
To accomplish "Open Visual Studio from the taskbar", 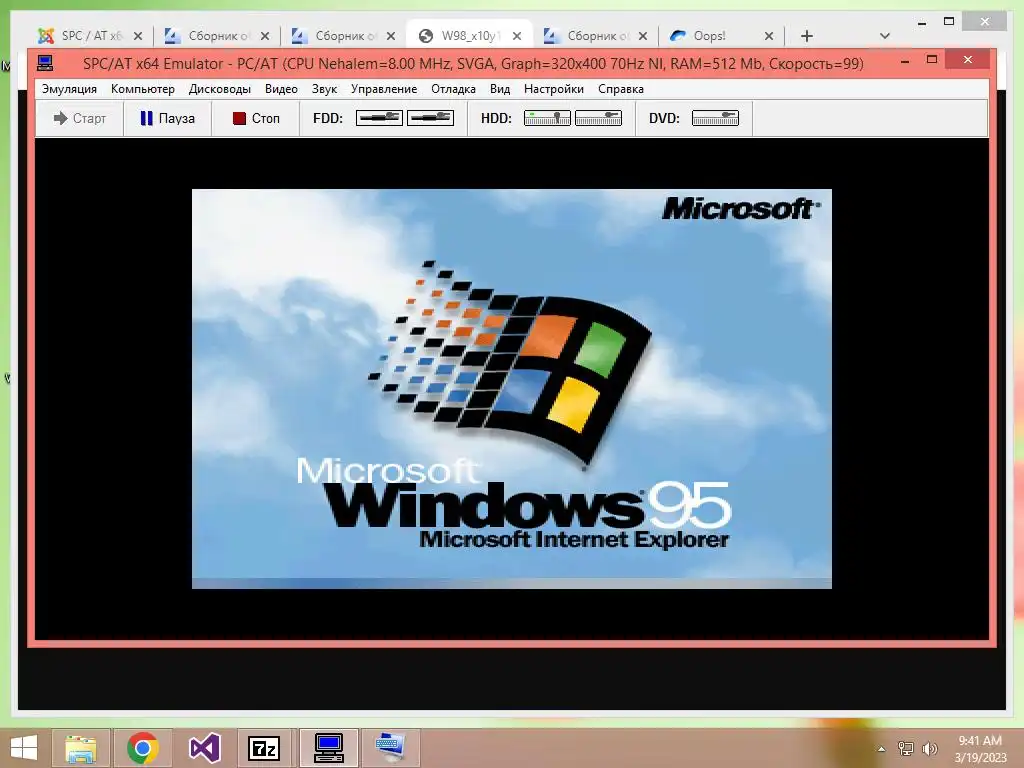I will click(204, 748).
